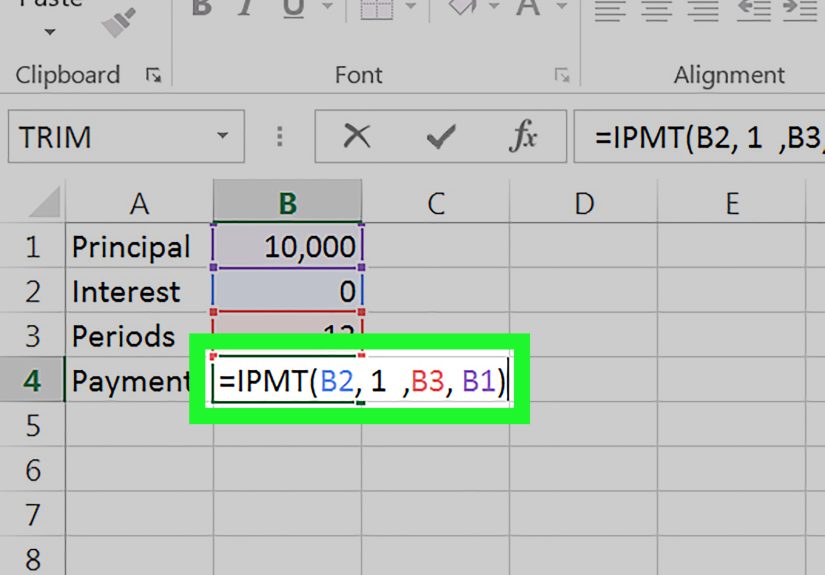Image resolution: width=825 pixels, height=575 pixels.
Task: Click cell containing Principal
Action: click(x=139, y=246)
